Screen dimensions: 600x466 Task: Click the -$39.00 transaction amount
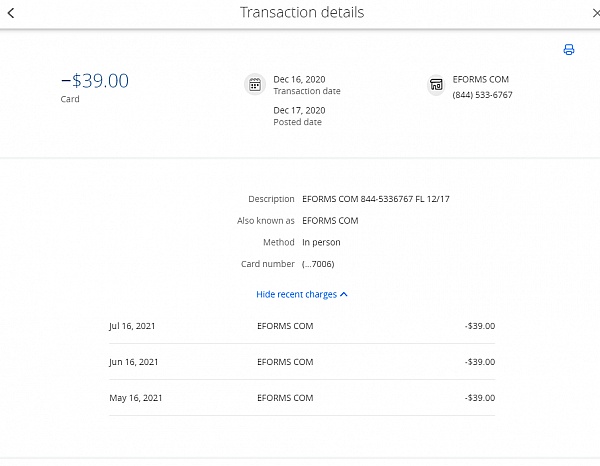point(95,81)
